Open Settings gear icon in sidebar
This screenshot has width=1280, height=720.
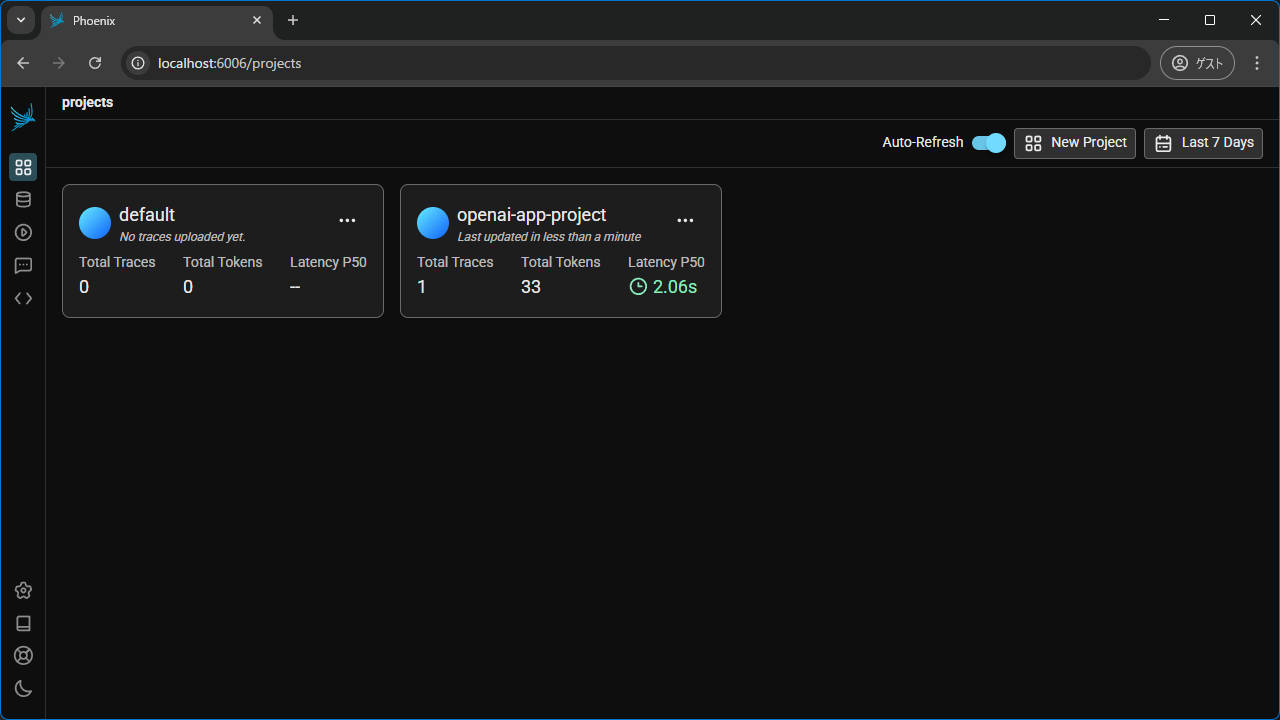click(x=23, y=591)
